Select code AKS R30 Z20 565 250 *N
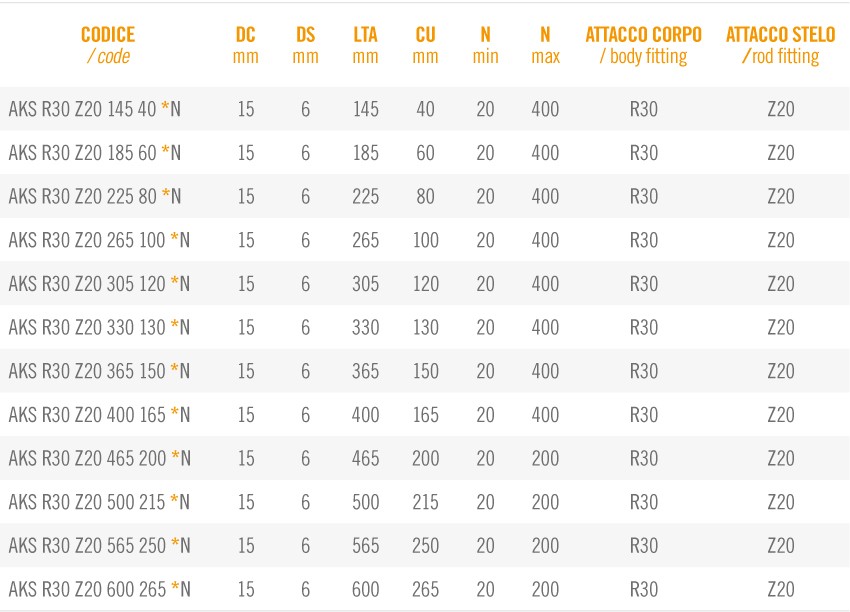The height and width of the screenshot is (612, 850). point(100,546)
